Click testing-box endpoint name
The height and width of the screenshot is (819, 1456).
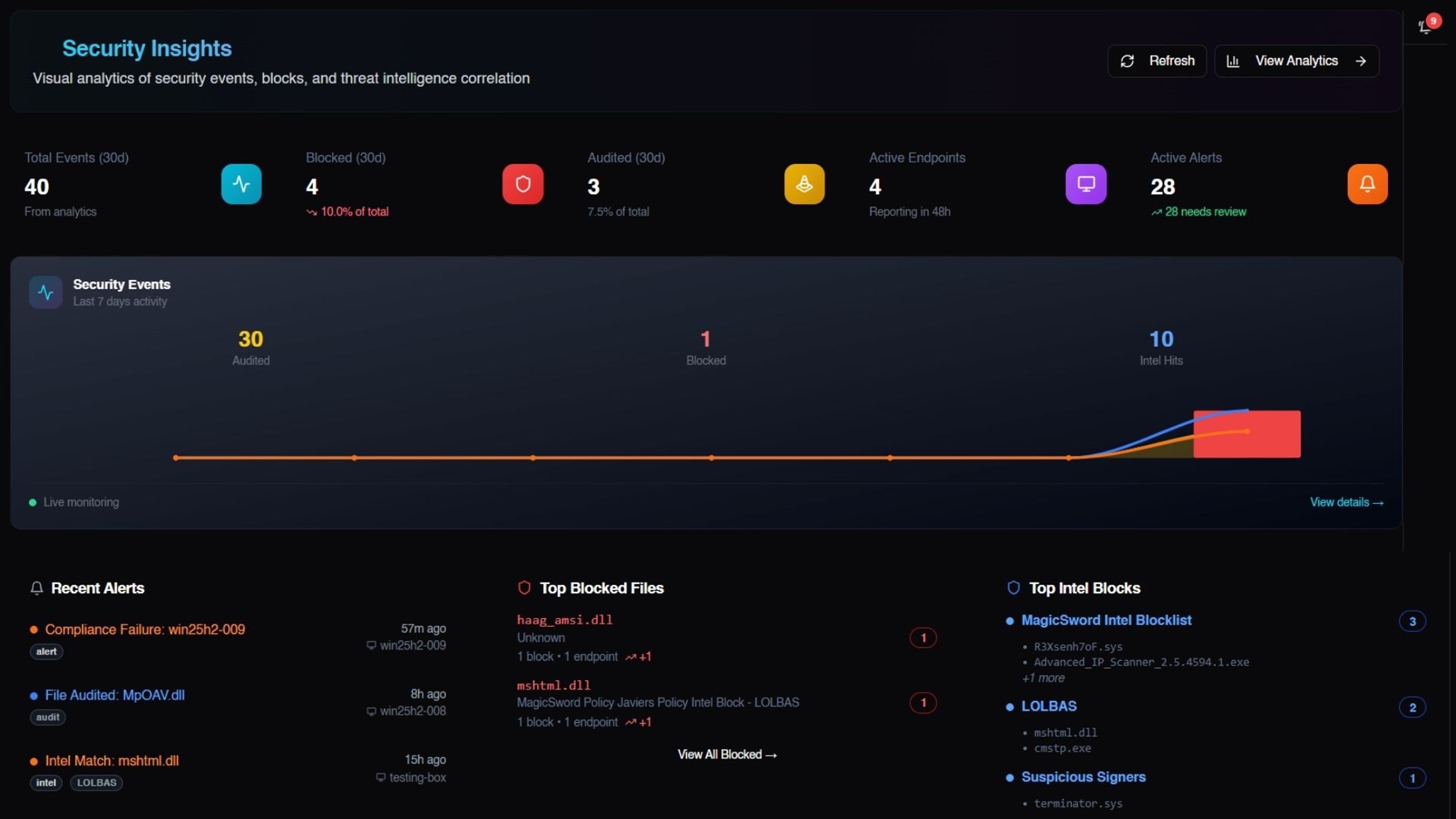click(x=417, y=777)
